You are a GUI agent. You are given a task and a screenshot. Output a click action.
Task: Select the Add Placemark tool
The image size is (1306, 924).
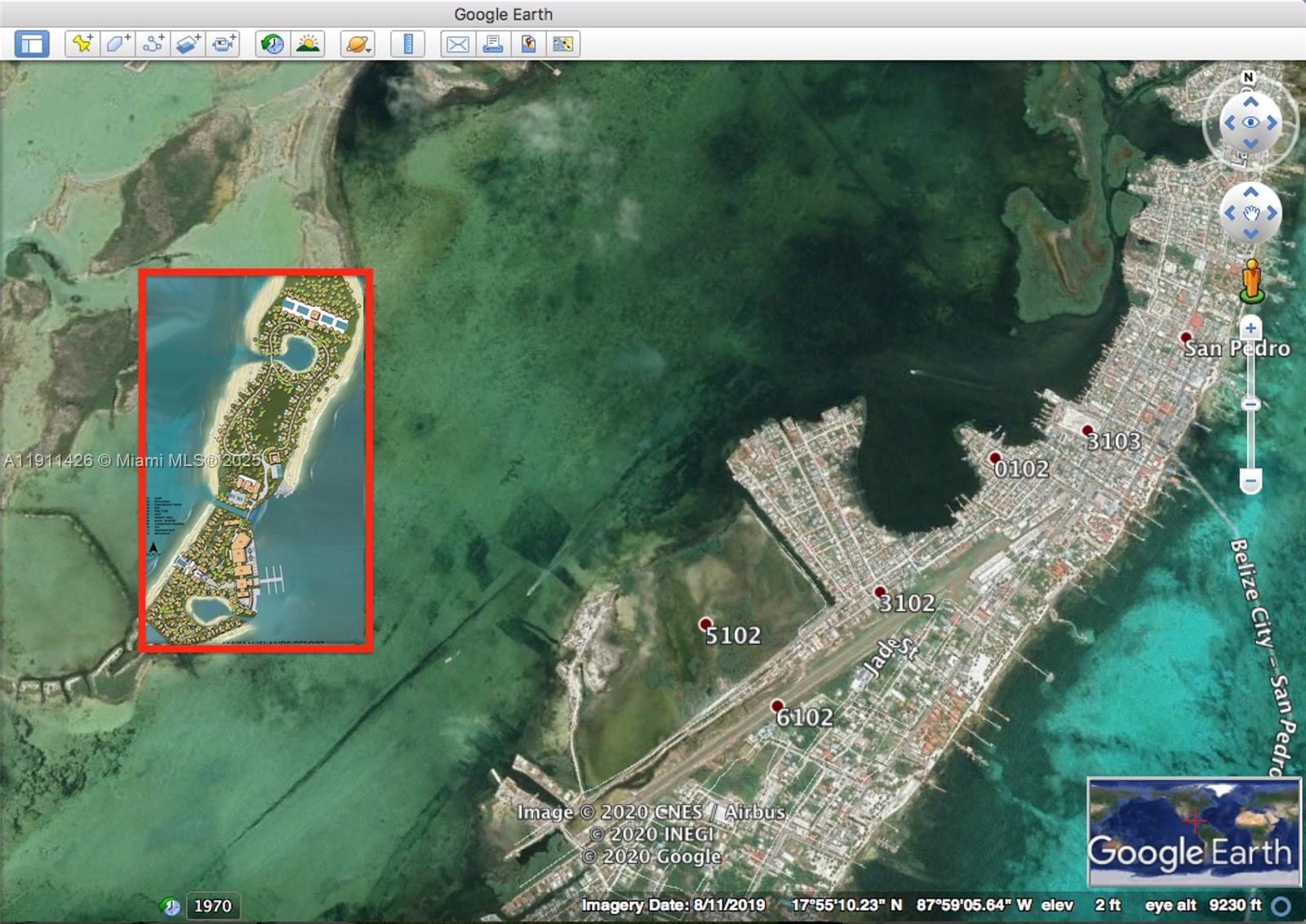point(82,45)
